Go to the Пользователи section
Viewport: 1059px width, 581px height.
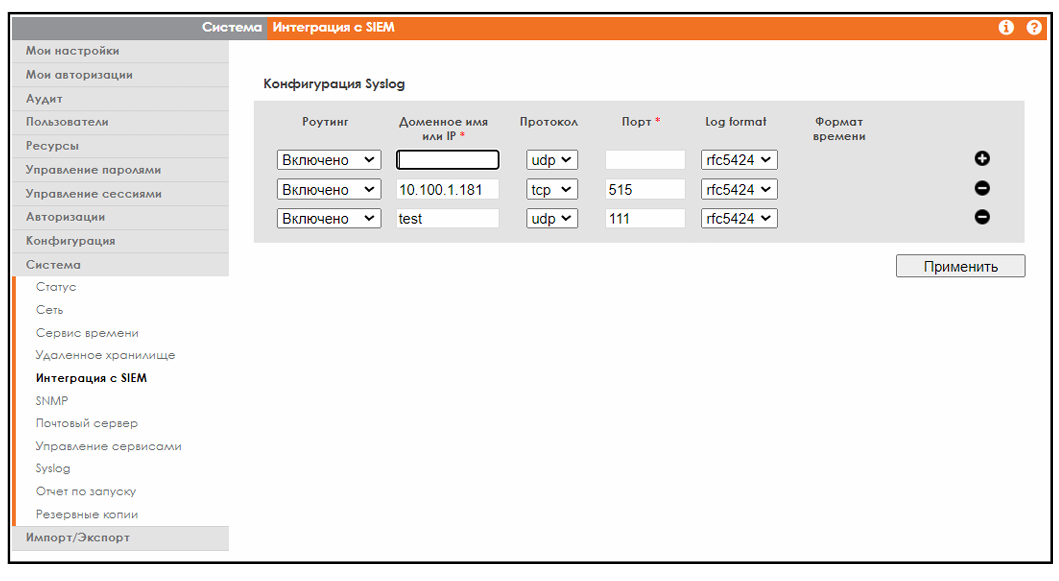[67, 122]
